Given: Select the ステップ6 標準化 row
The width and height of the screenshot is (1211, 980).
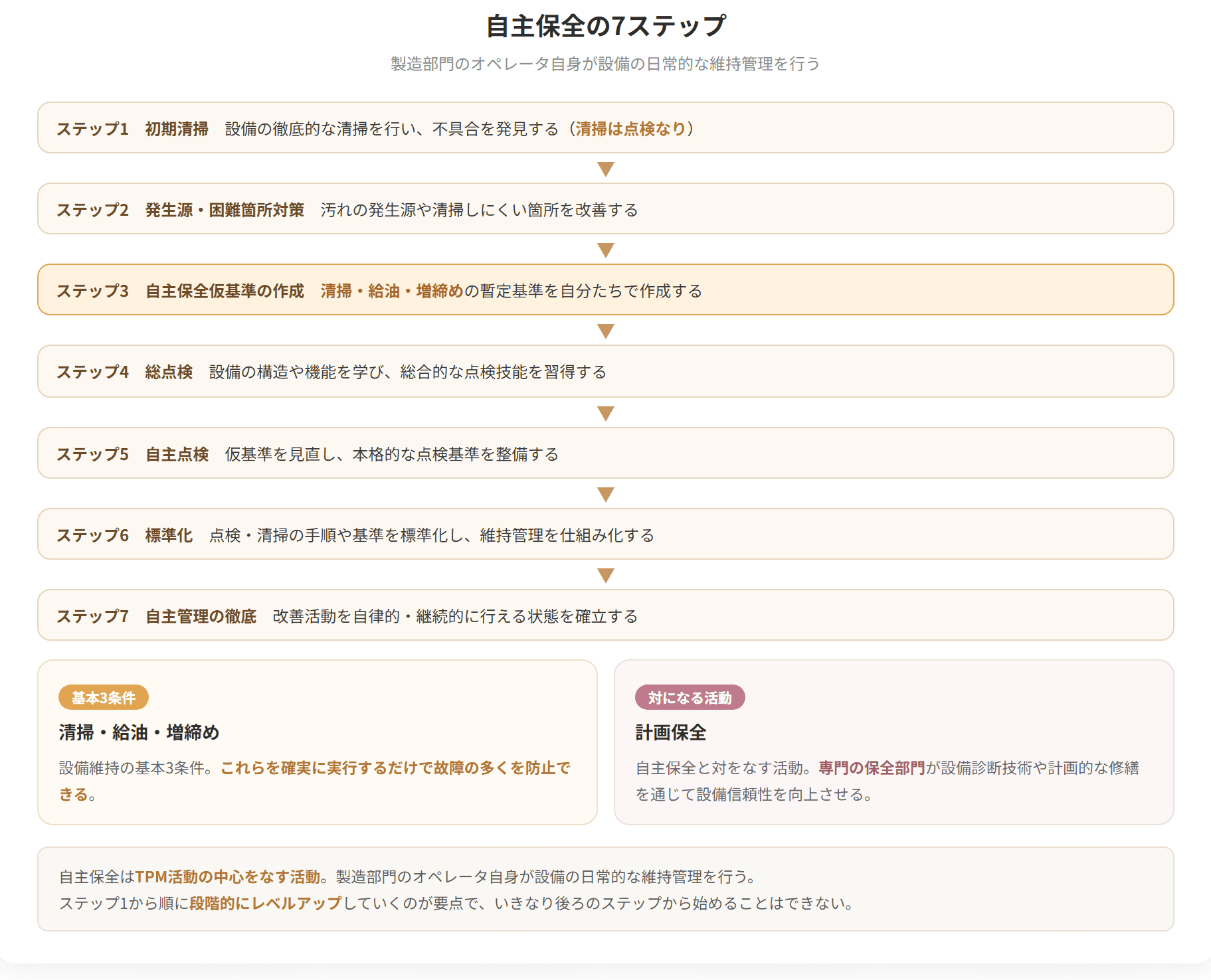Looking at the screenshot, I should 606,534.
